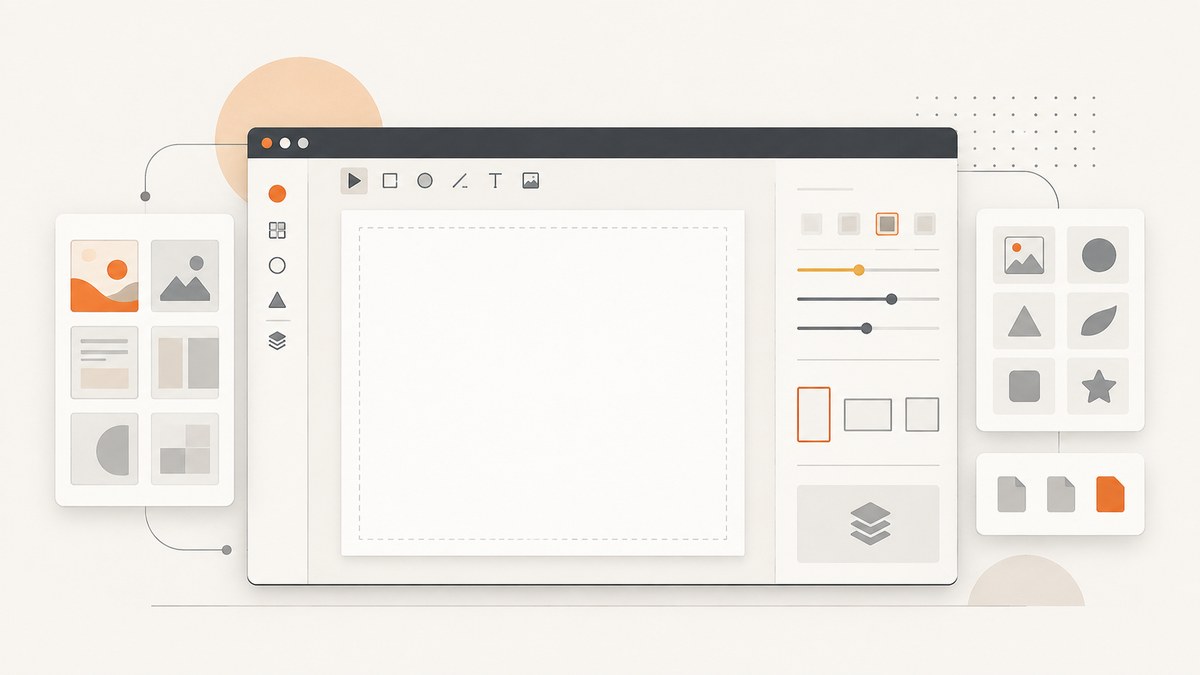The width and height of the screenshot is (1200, 675).
Task: Pick the filled circle in the shapes panel
Action: [1098, 256]
